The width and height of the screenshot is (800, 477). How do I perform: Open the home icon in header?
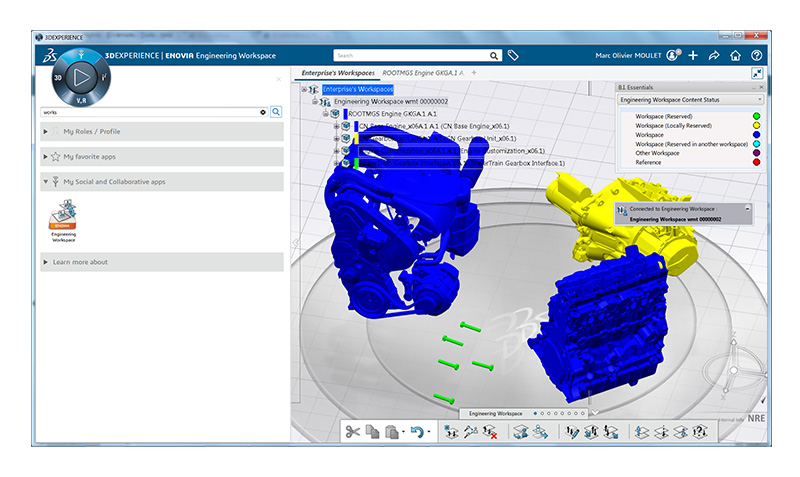(736, 56)
